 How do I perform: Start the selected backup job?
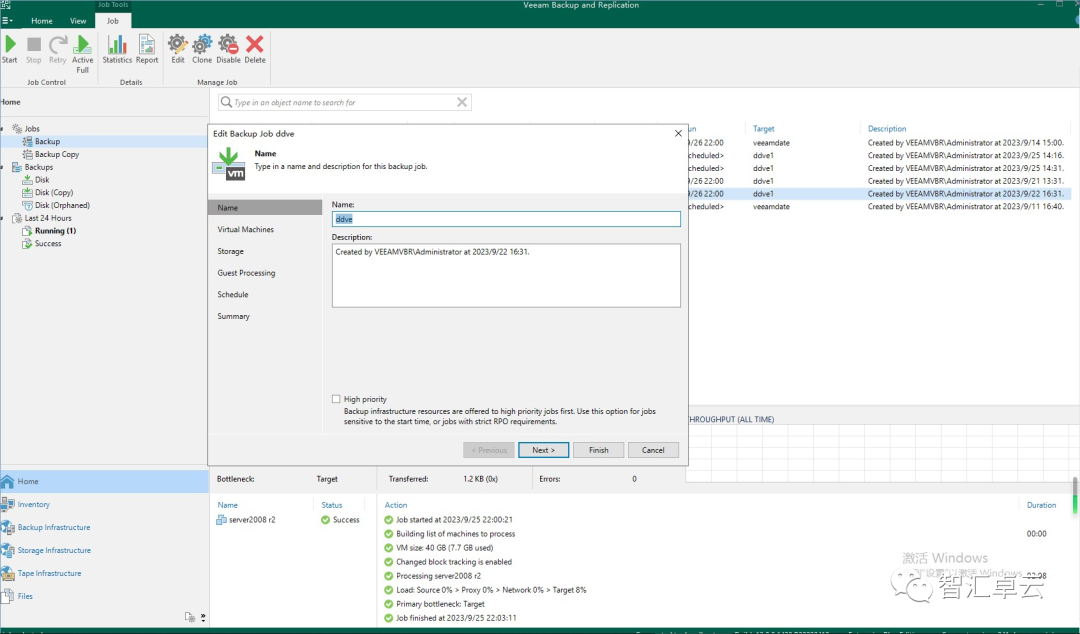tap(10, 50)
